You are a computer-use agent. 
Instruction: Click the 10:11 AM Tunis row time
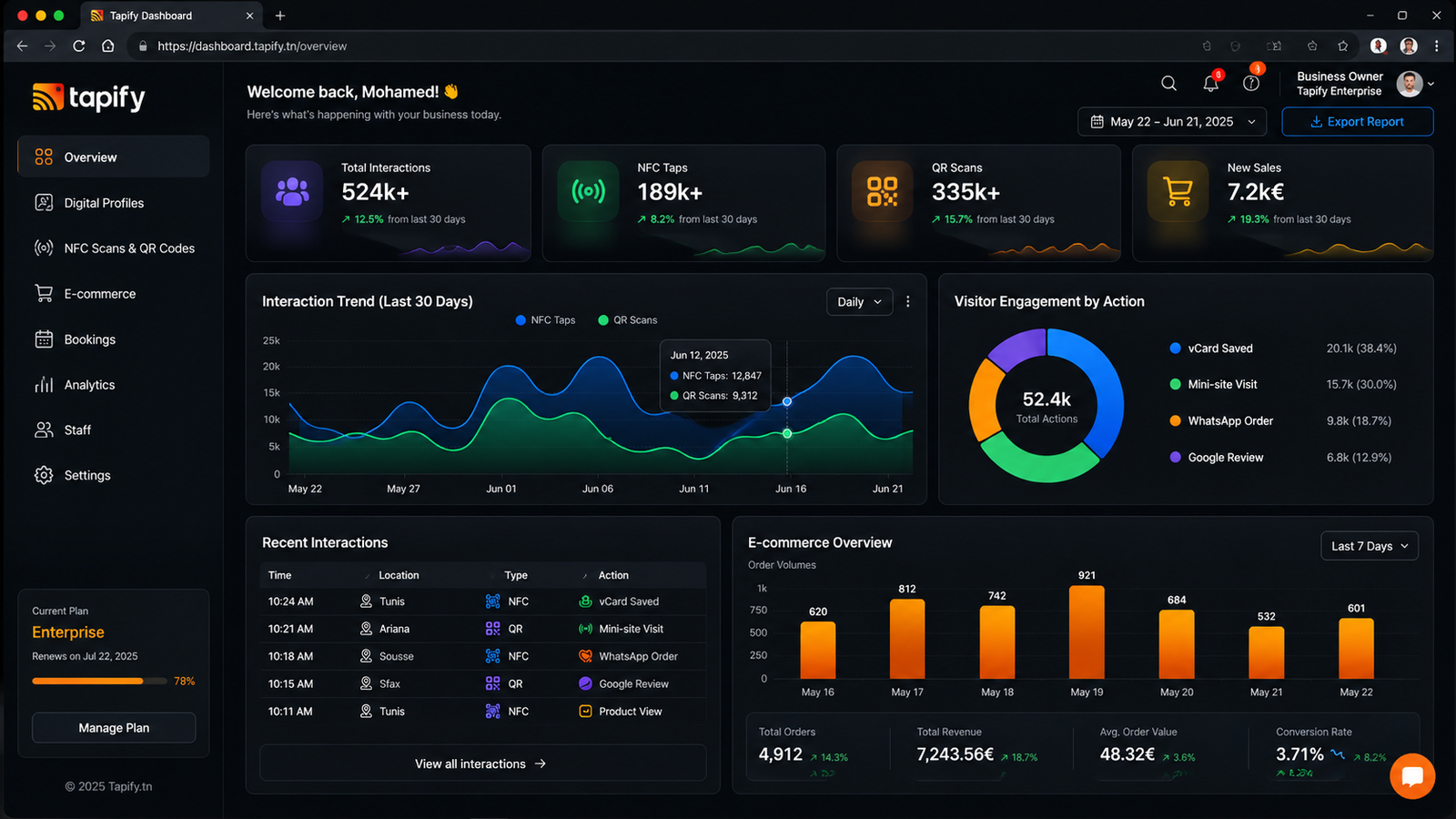(290, 712)
